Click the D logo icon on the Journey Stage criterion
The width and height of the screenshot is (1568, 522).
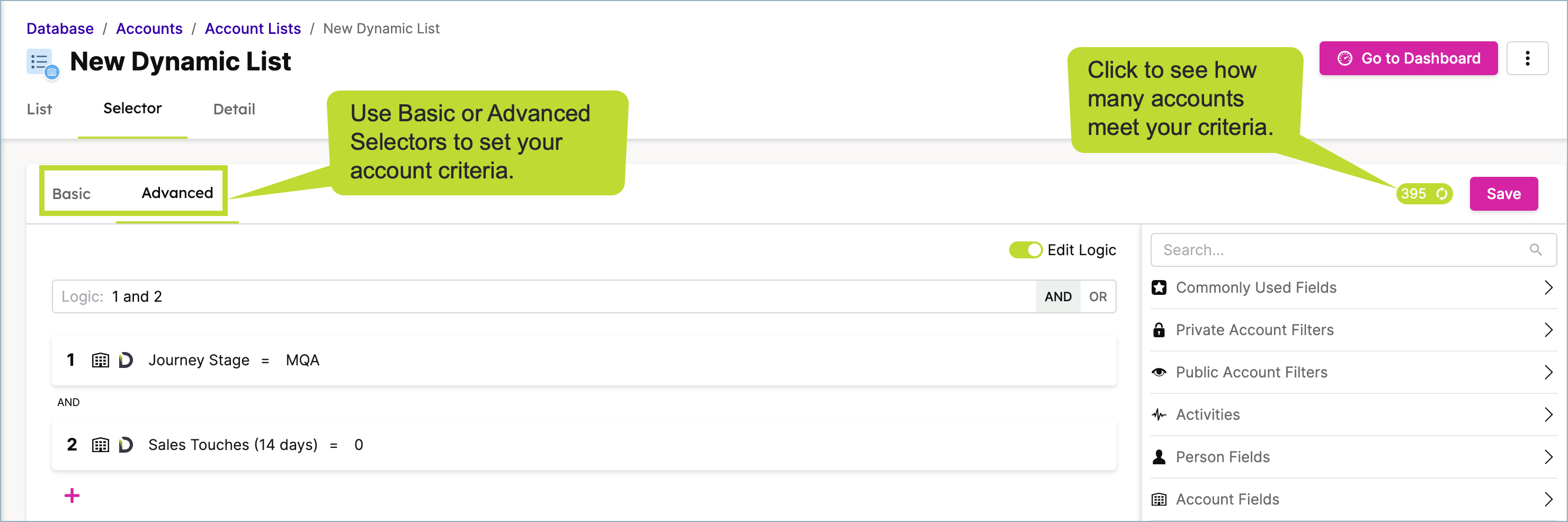tap(126, 360)
